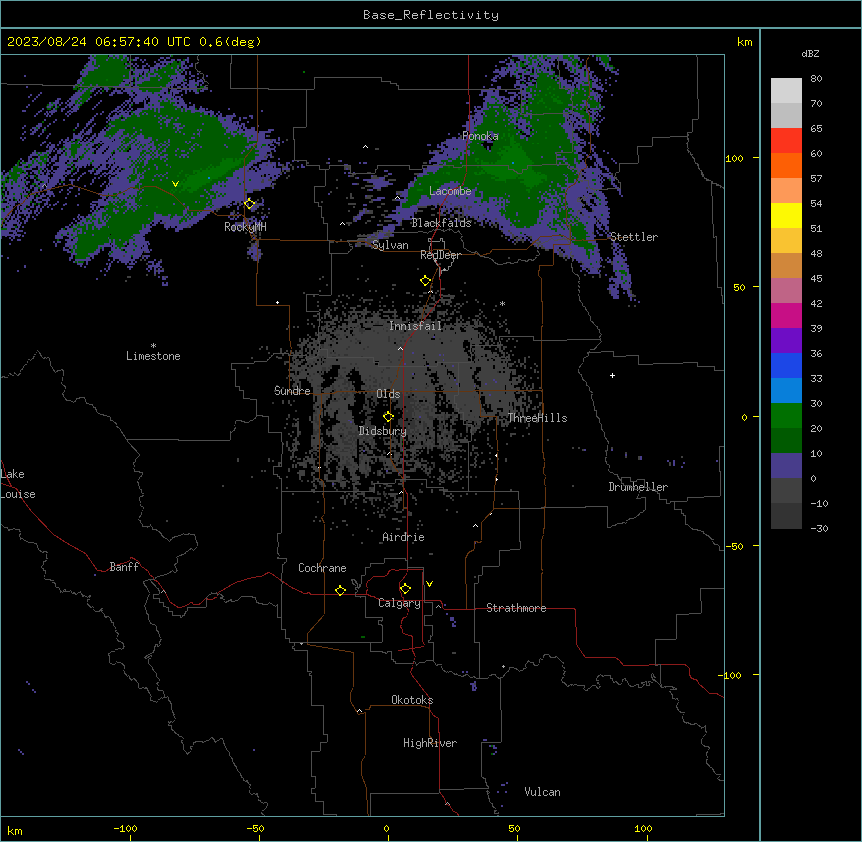
Task: Select the Olds town label
Action: [388, 394]
